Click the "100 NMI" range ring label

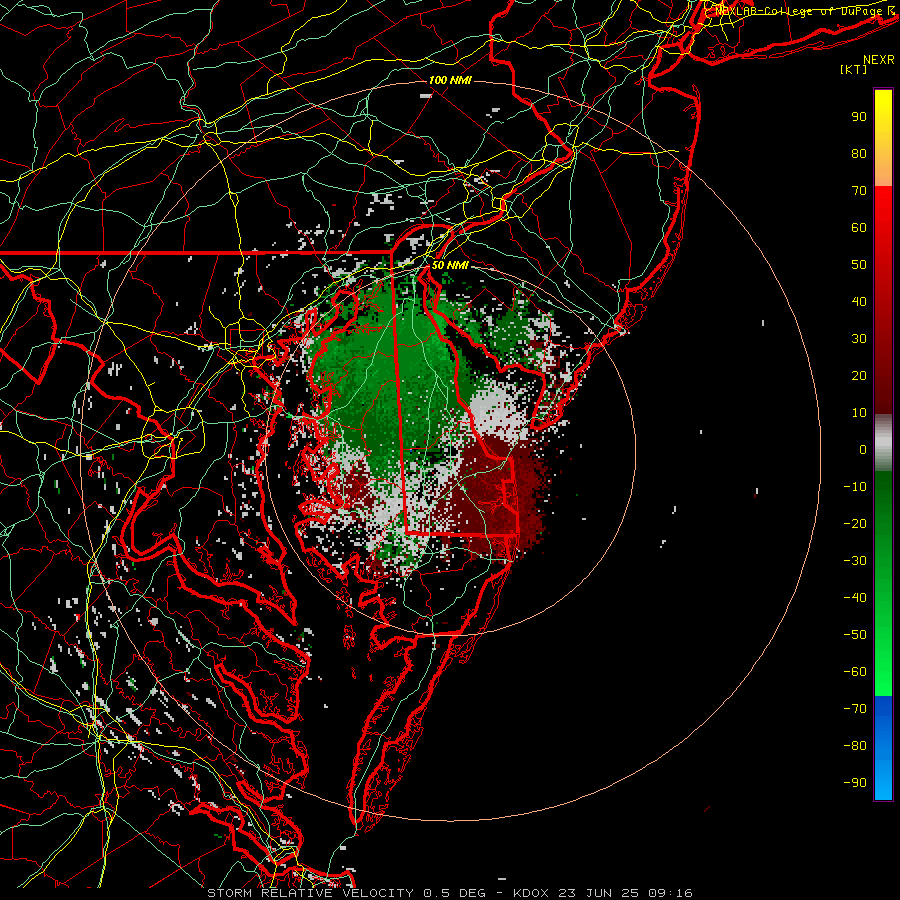point(450,80)
